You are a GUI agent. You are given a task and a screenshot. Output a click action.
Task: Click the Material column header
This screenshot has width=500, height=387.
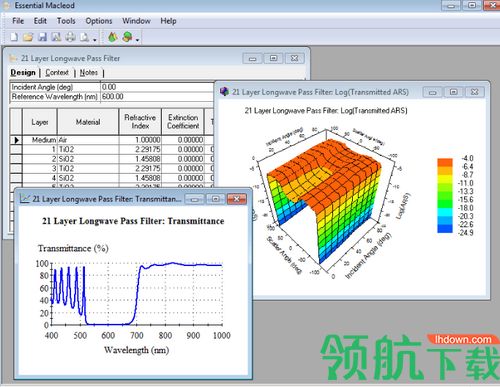click(x=88, y=122)
